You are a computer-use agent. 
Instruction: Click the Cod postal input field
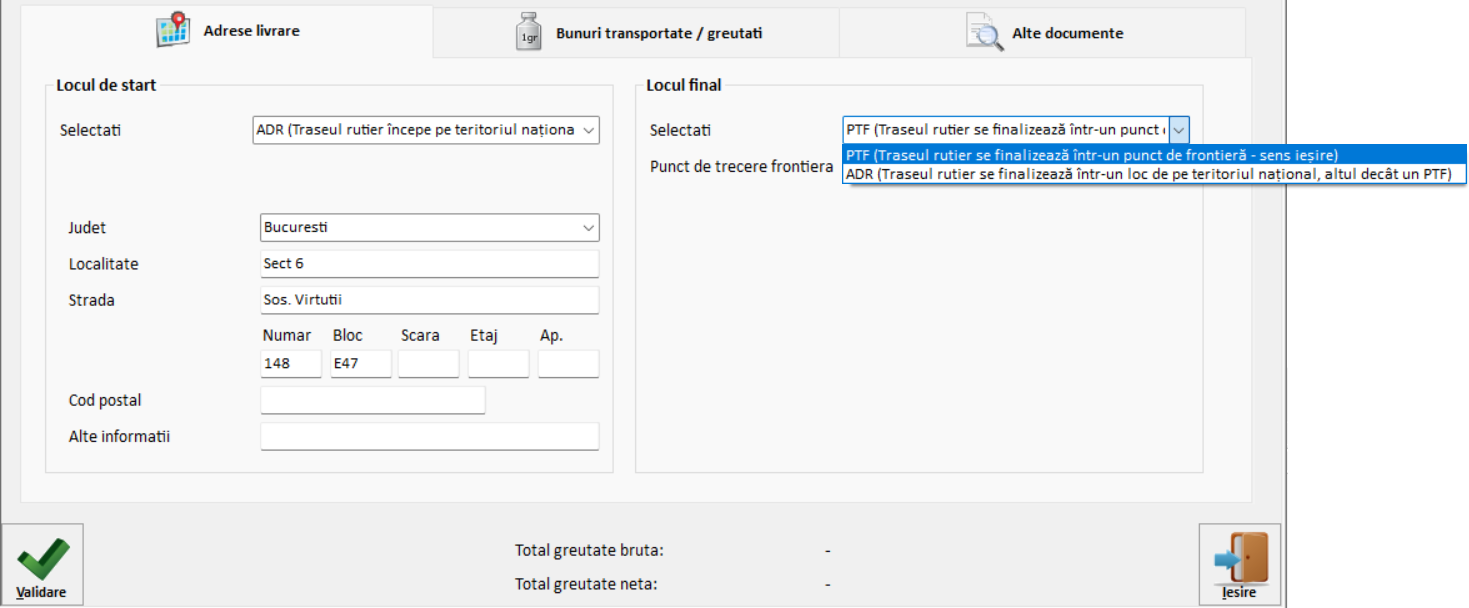point(373,400)
